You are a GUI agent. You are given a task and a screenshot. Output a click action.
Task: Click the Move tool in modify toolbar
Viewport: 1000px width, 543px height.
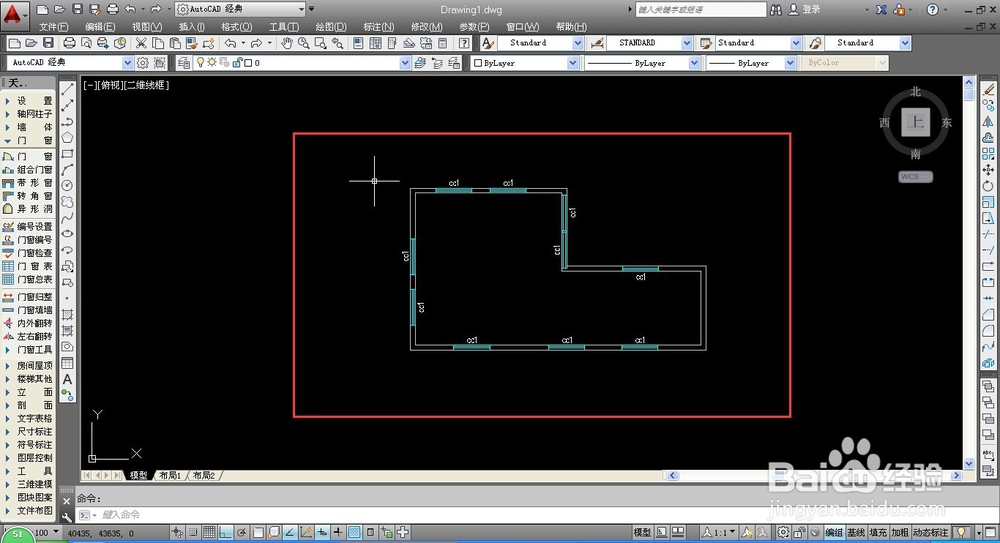tap(988, 170)
